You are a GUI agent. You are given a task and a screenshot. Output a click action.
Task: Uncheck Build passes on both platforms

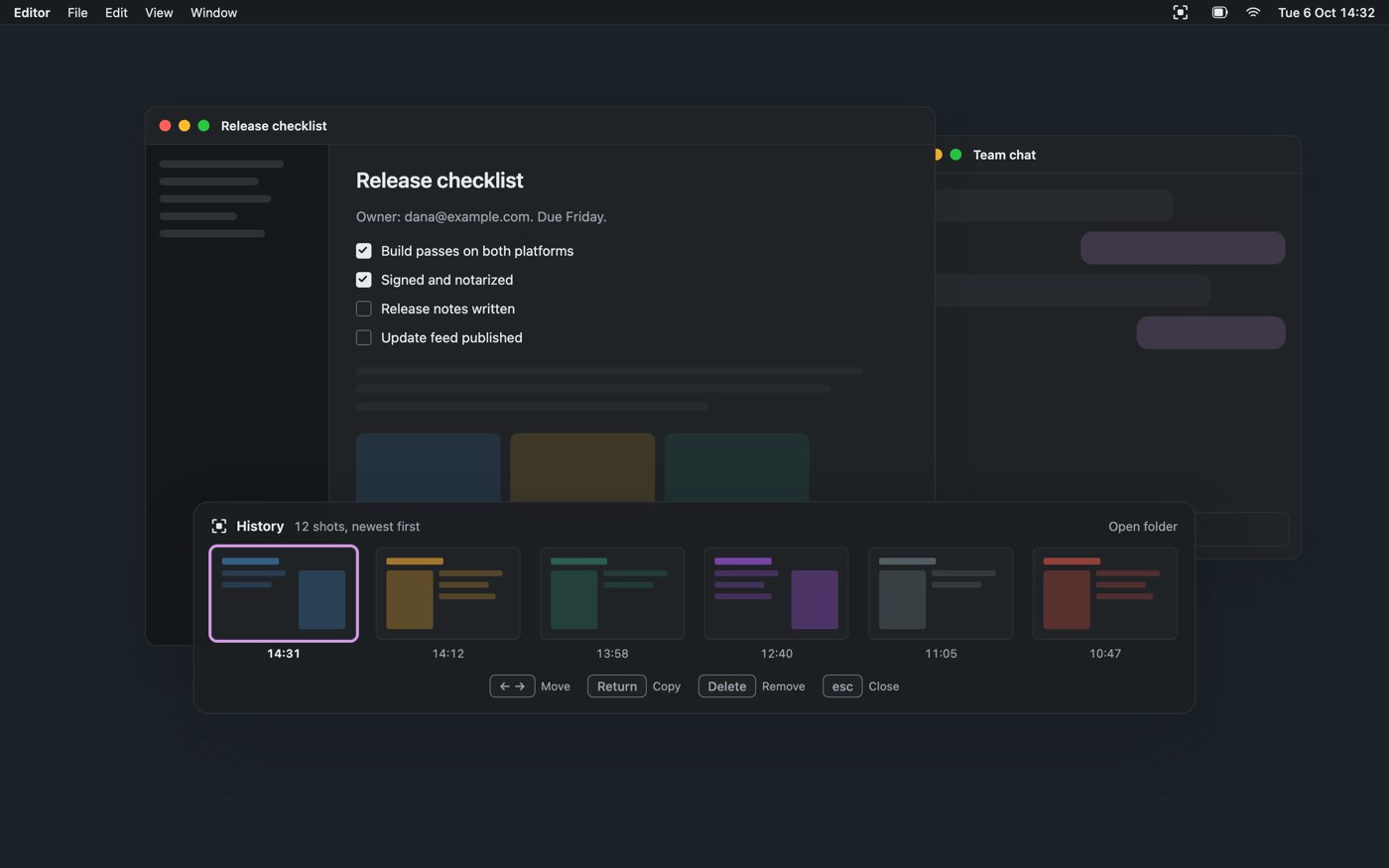(364, 251)
